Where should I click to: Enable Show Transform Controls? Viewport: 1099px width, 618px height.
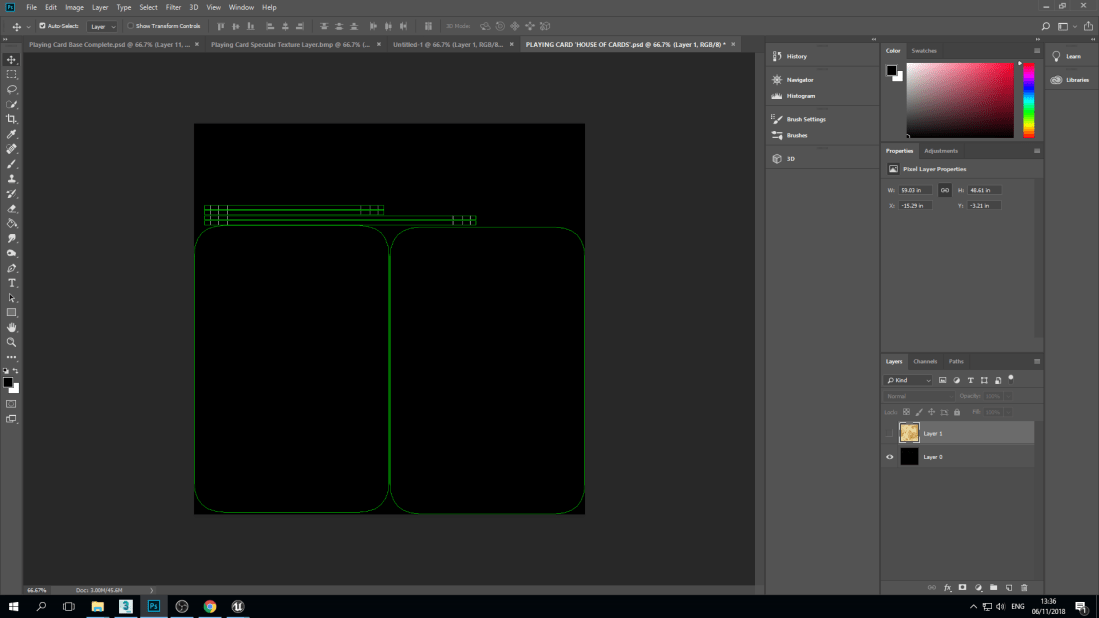(x=130, y=26)
